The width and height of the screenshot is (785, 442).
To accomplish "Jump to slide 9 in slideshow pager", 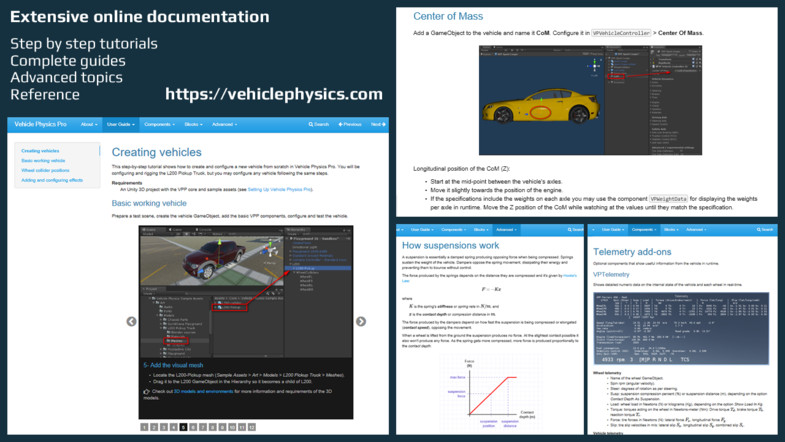I will coord(222,427).
